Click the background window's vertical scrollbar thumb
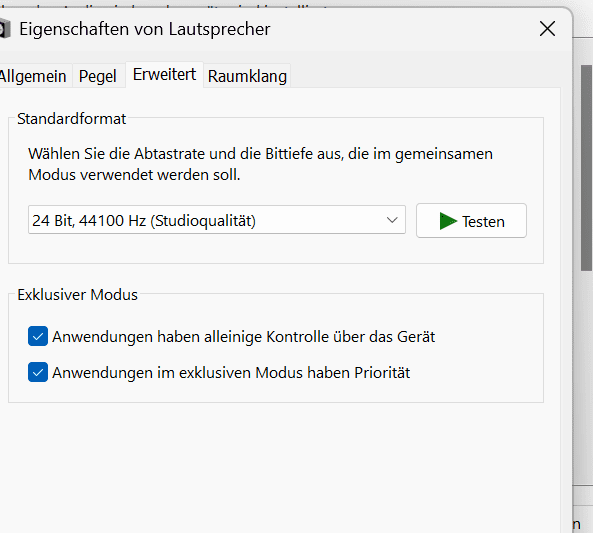This screenshot has width=593, height=533. tap(587, 168)
